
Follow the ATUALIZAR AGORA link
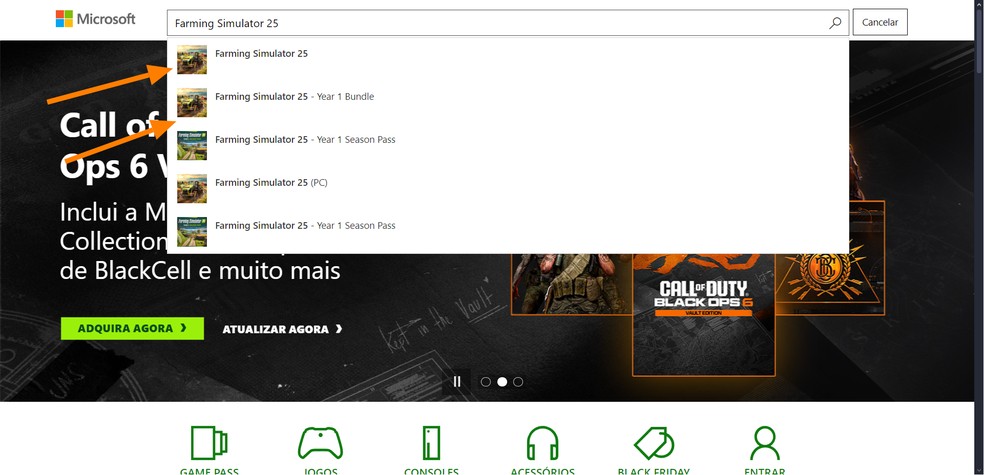pyautogui.click(x=282, y=329)
